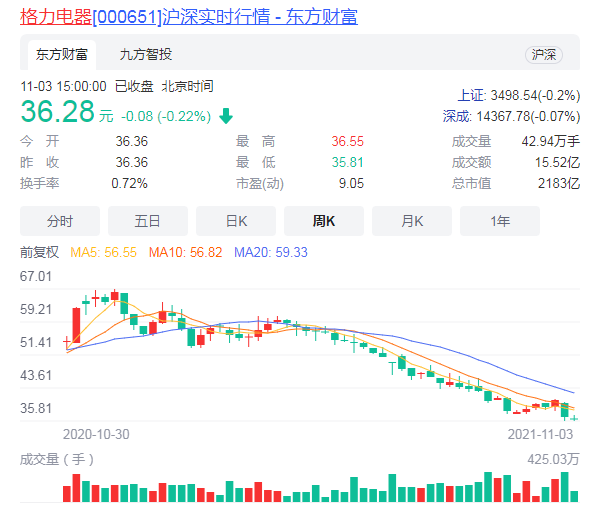This screenshot has width=596, height=509.
Task: Click the change value -0.08 (-0.22%)
Action: [166, 116]
